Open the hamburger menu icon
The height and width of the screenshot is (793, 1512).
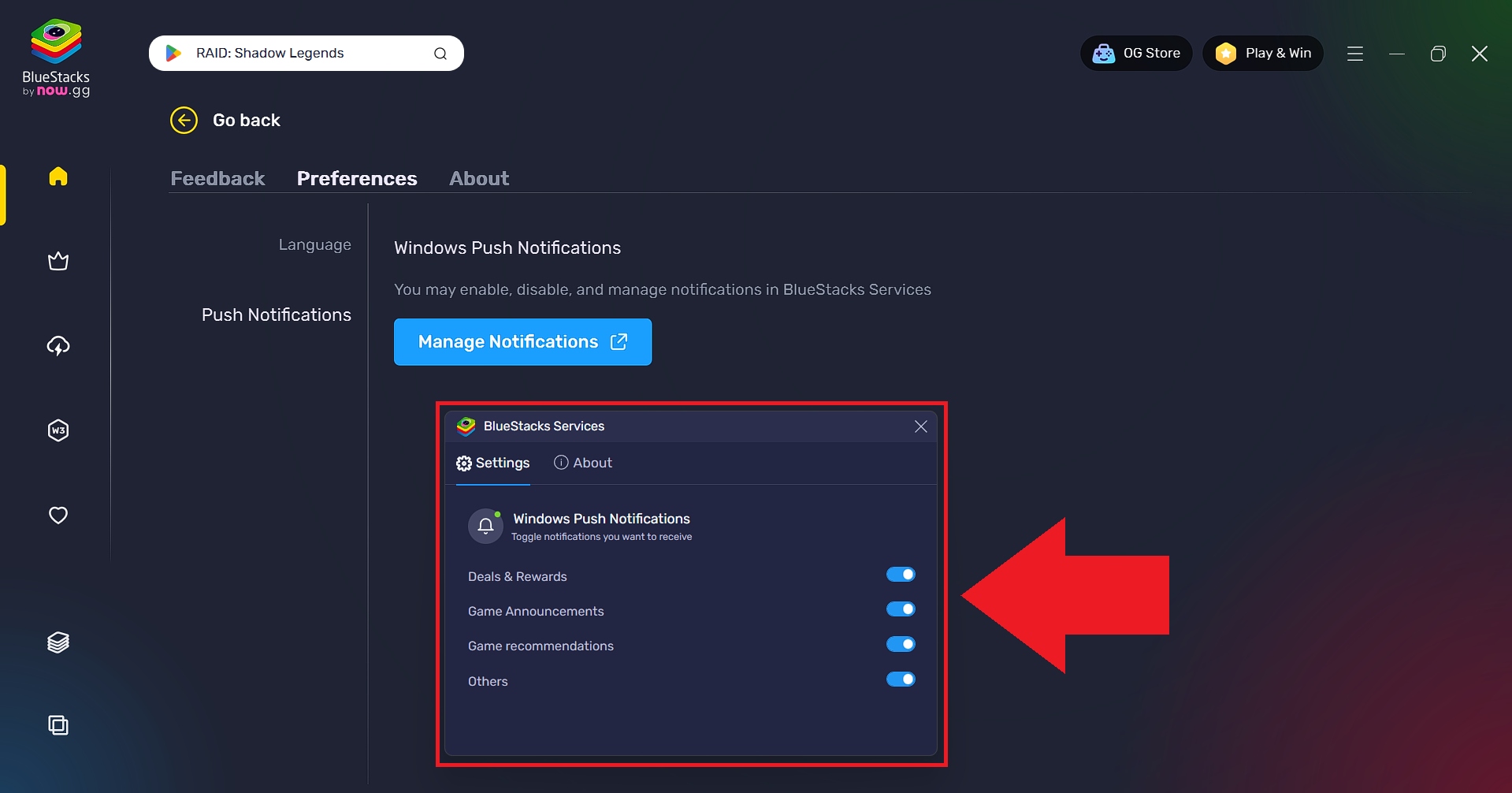tap(1355, 54)
